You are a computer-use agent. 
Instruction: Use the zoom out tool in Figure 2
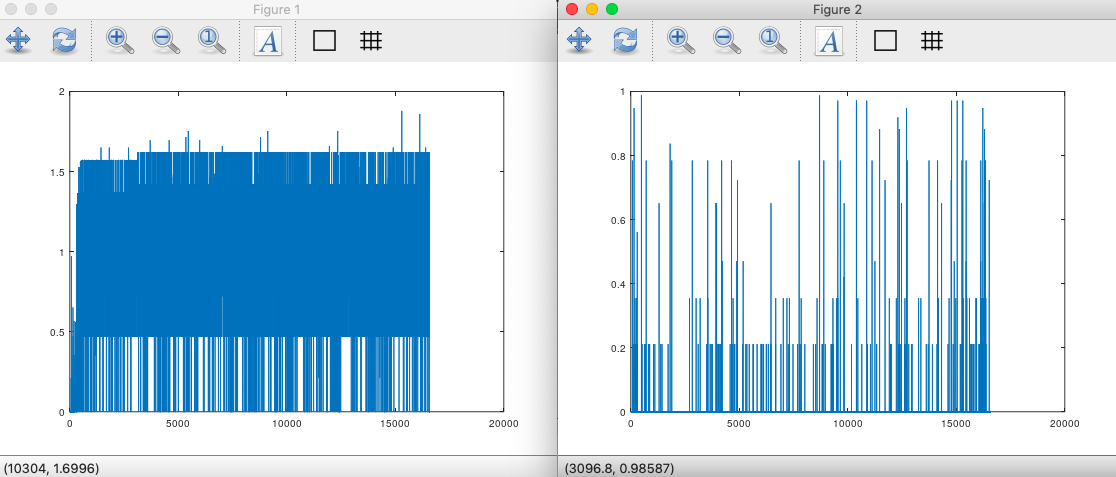click(726, 40)
